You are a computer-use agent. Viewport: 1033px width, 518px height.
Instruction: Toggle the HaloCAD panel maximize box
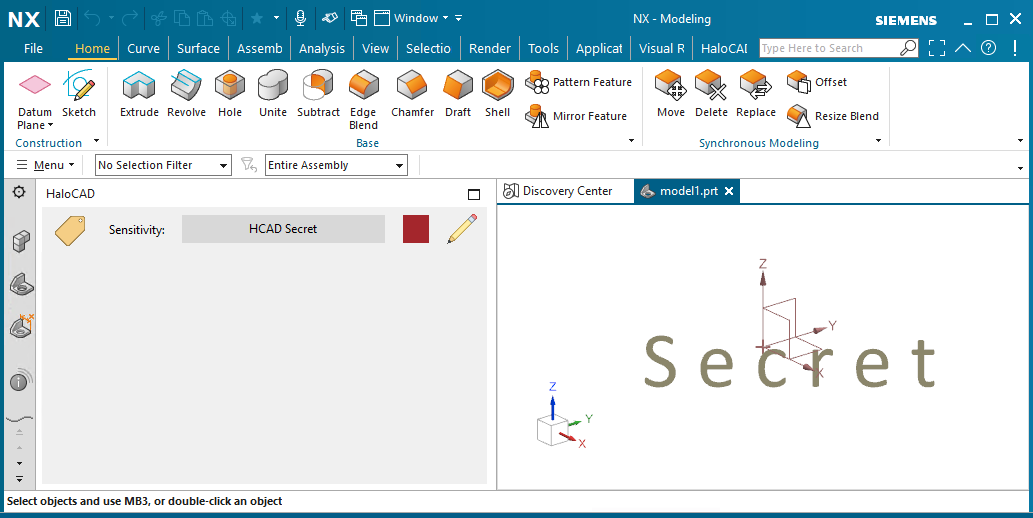pyautogui.click(x=474, y=194)
